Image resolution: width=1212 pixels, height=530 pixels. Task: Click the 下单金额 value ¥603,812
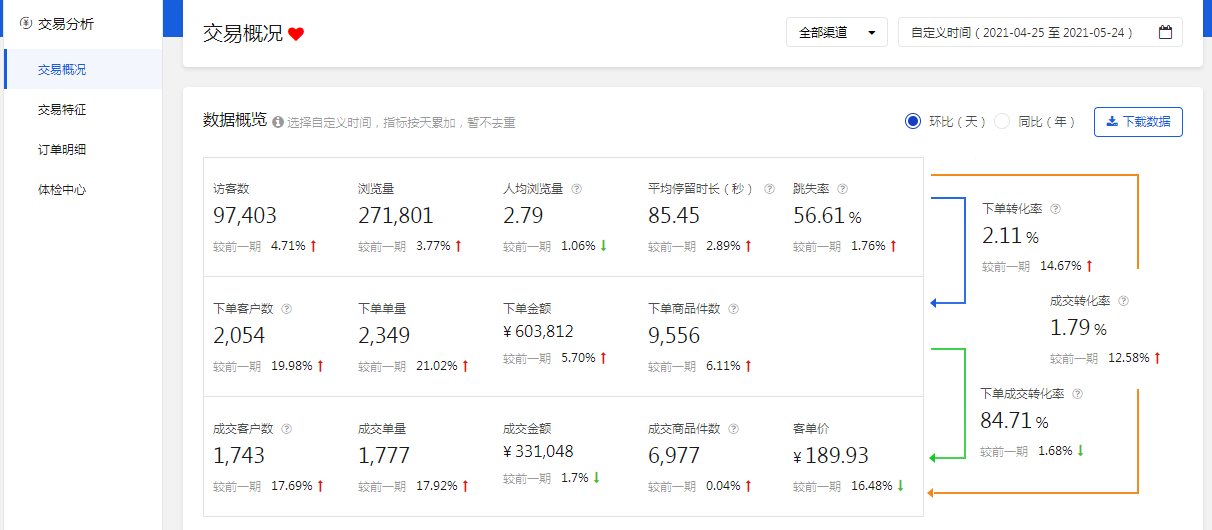click(x=538, y=331)
